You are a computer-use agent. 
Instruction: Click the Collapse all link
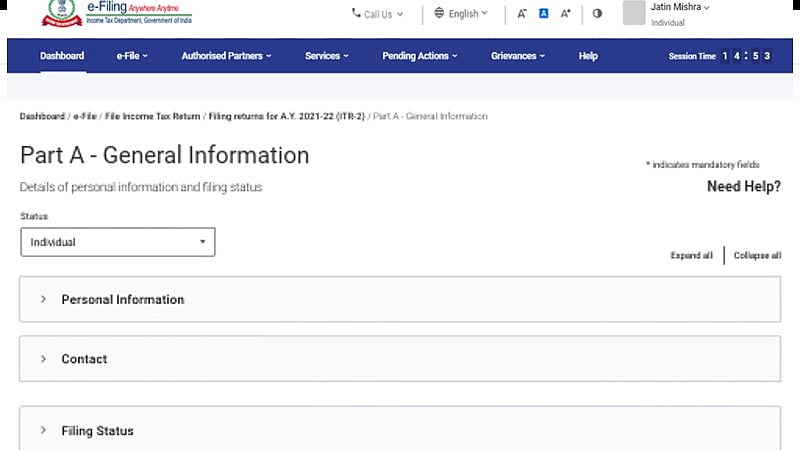(x=757, y=256)
